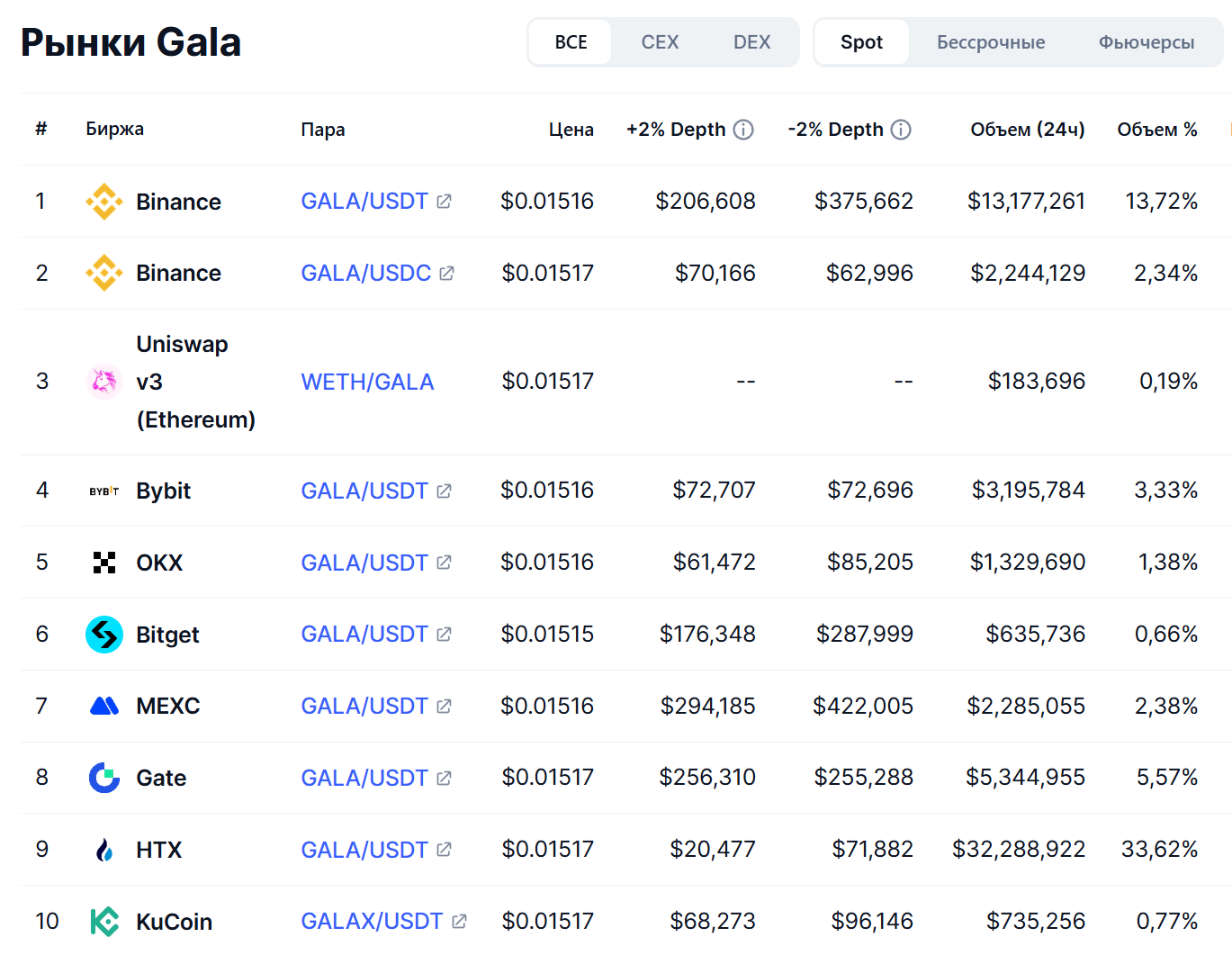Select the Spot market tab

point(861,42)
